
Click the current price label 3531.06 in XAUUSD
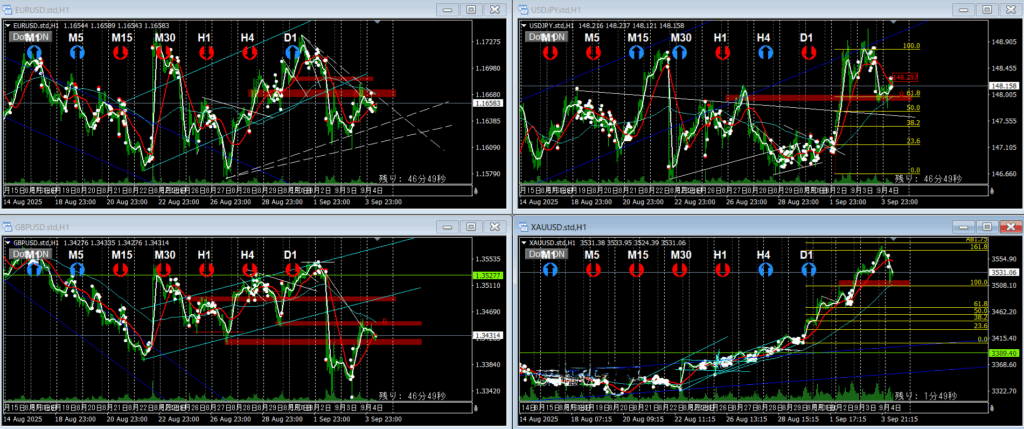pos(1005,272)
